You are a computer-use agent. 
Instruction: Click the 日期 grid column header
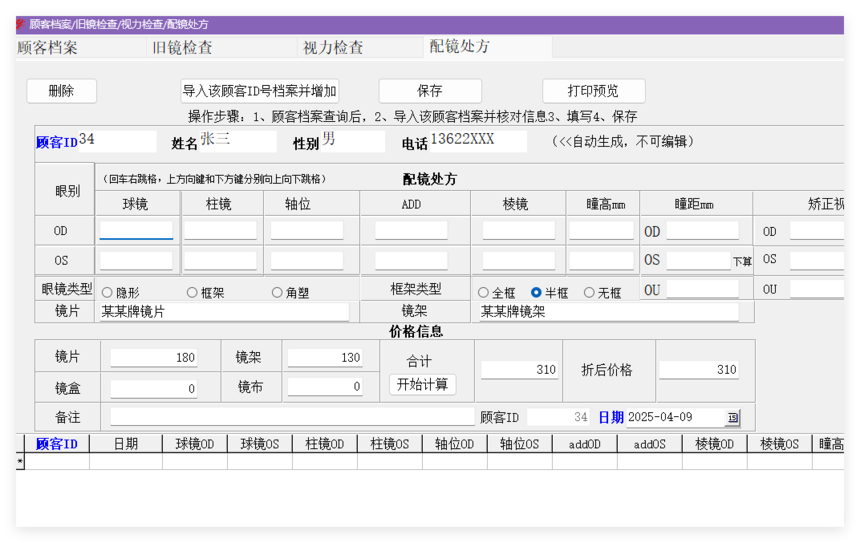[x=126, y=444]
